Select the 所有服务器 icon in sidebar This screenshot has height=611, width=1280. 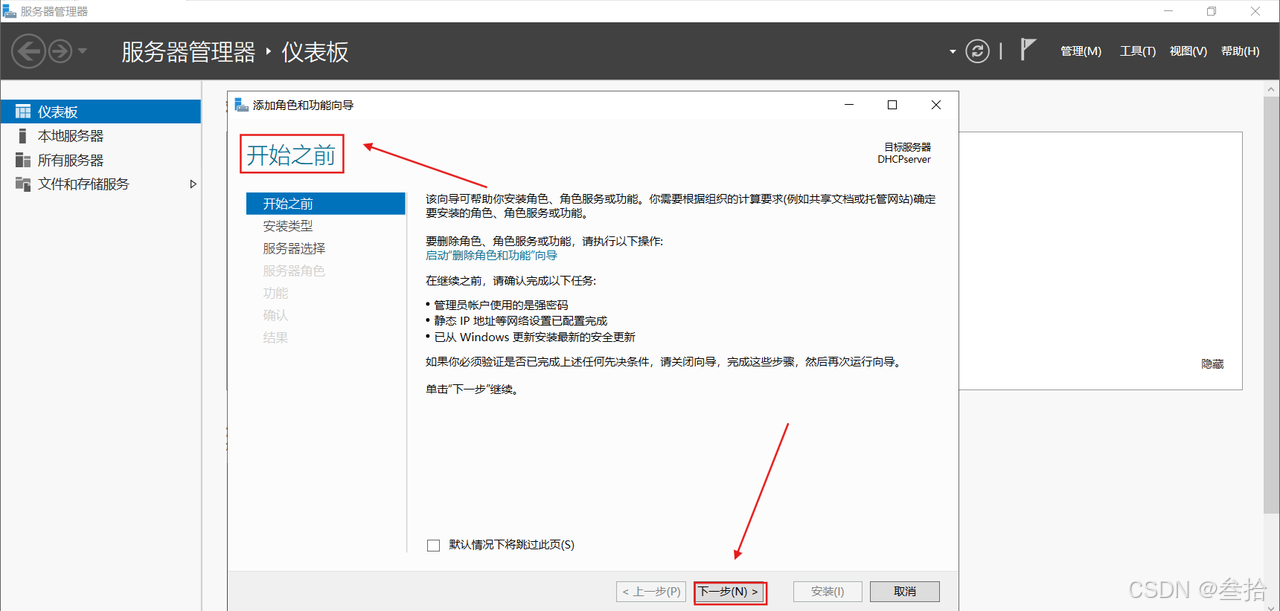coord(23,160)
